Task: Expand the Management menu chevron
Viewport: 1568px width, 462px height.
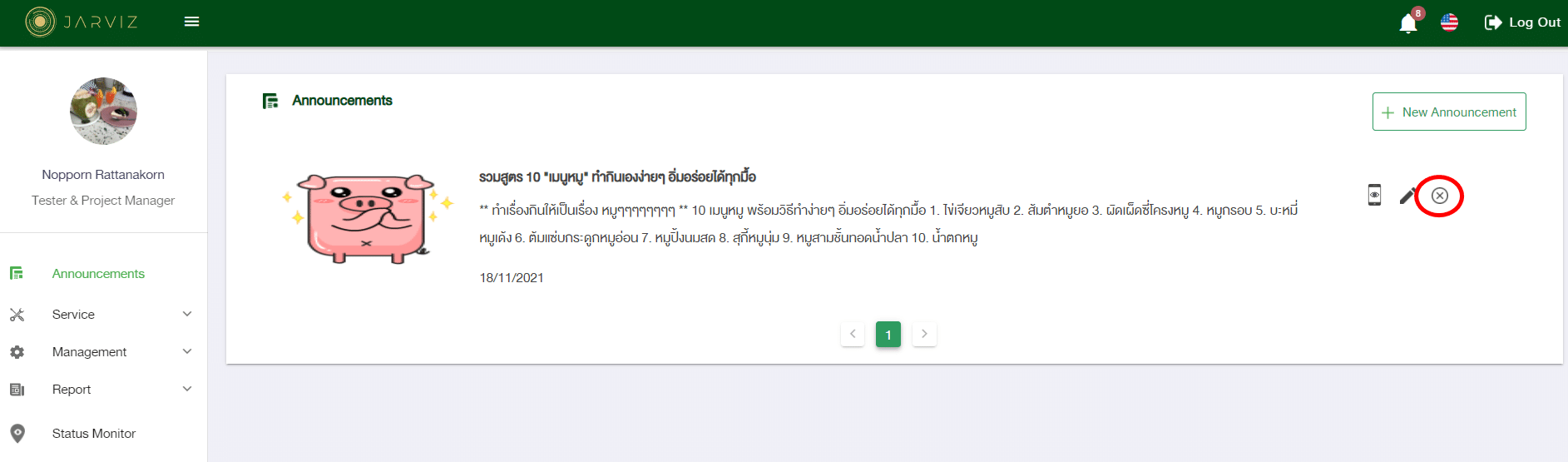Action: (187, 351)
